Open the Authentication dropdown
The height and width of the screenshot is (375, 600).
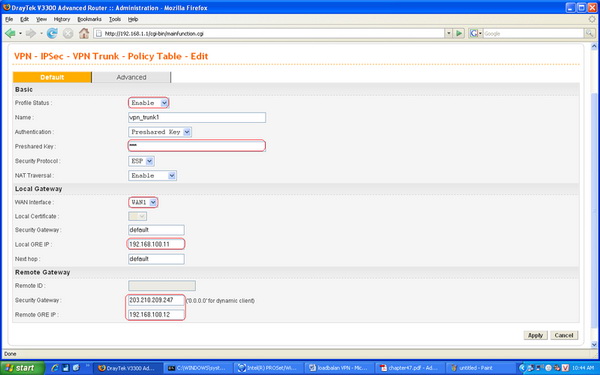160,132
